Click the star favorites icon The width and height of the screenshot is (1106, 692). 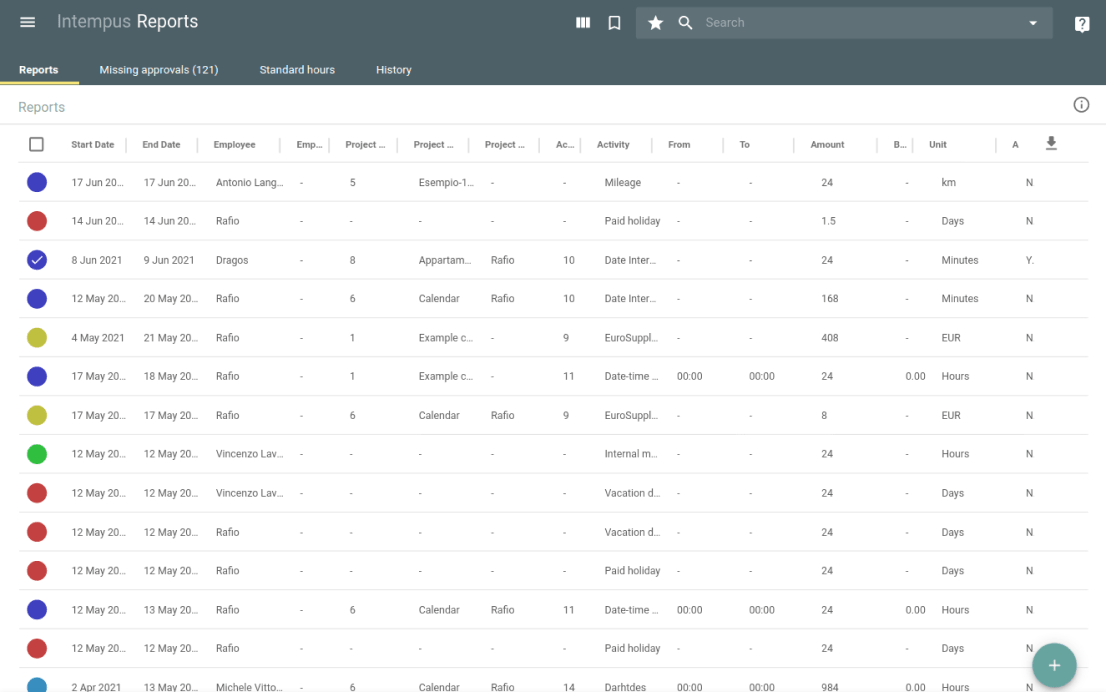(655, 23)
